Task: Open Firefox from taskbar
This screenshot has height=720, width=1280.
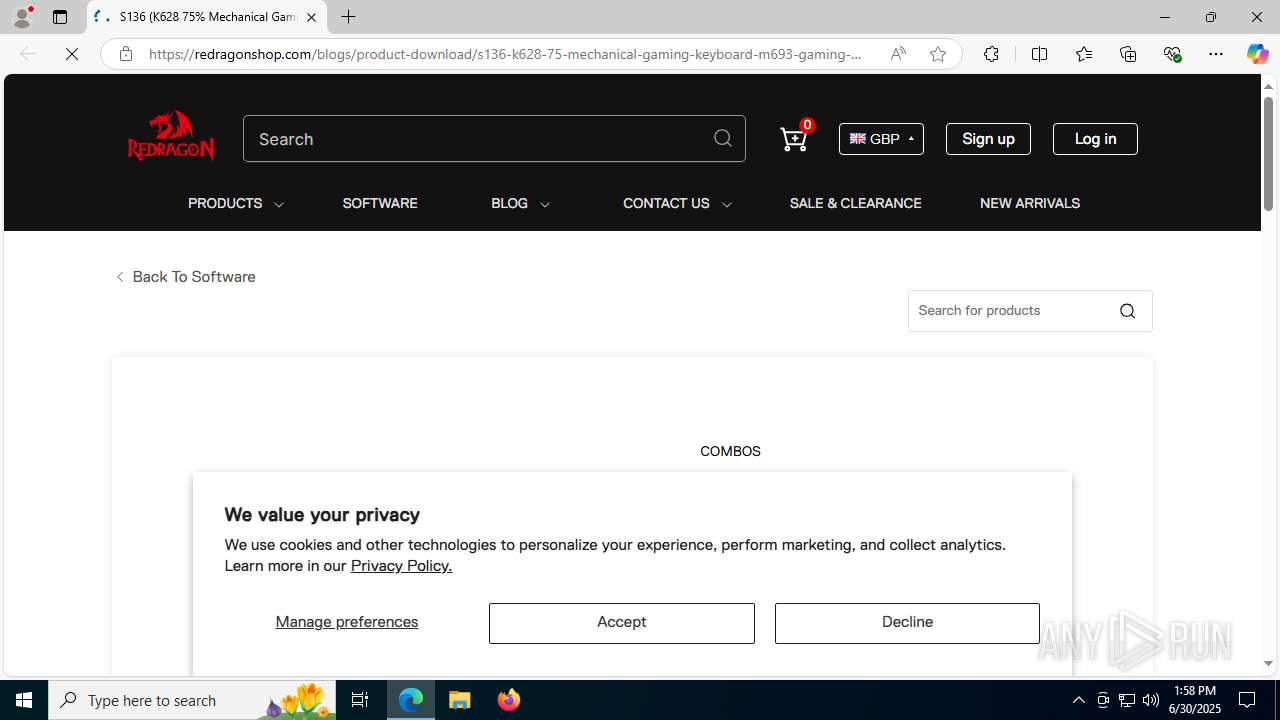Action: [508, 700]
